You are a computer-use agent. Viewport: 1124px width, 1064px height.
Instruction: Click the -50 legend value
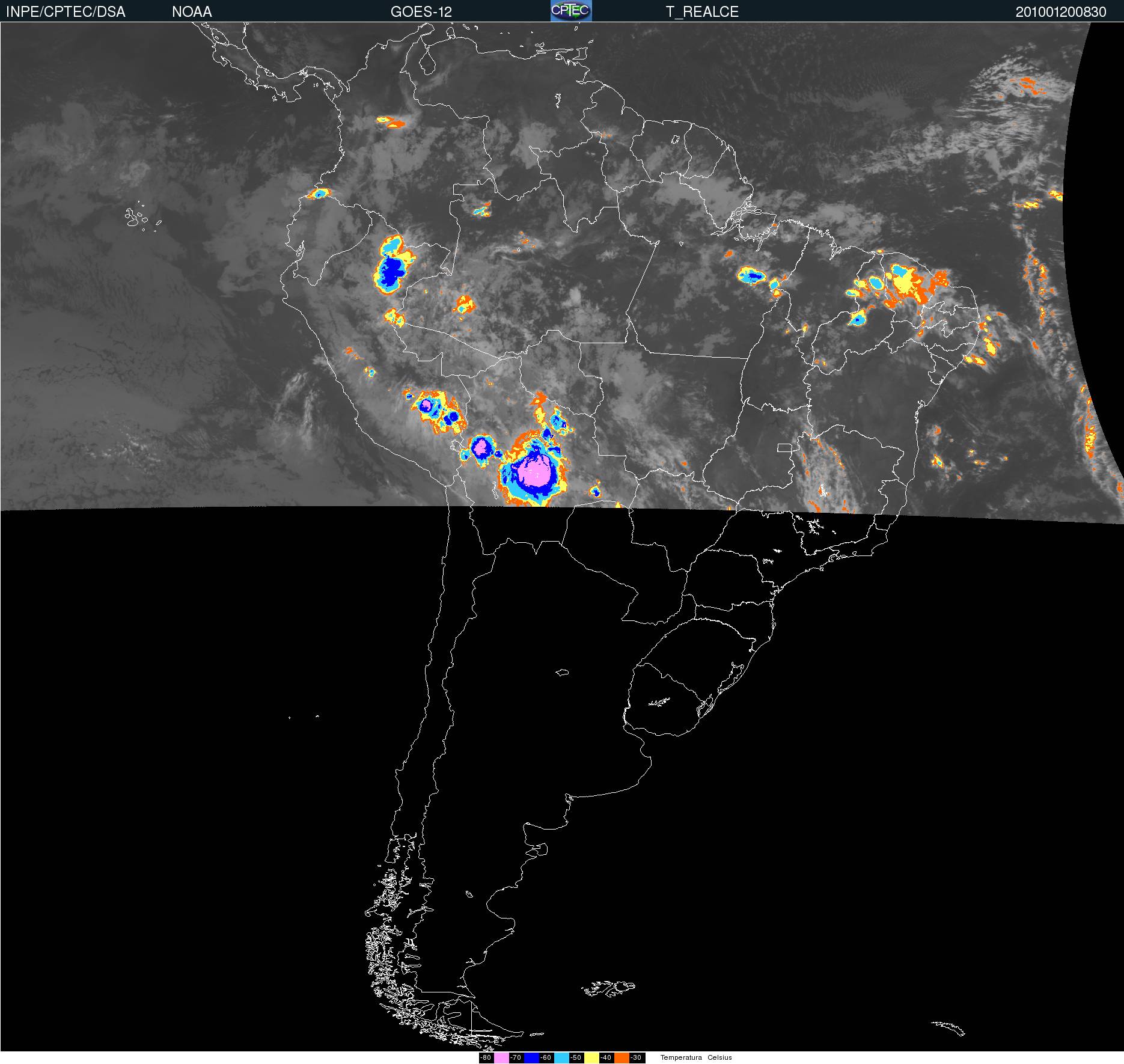576,1058
